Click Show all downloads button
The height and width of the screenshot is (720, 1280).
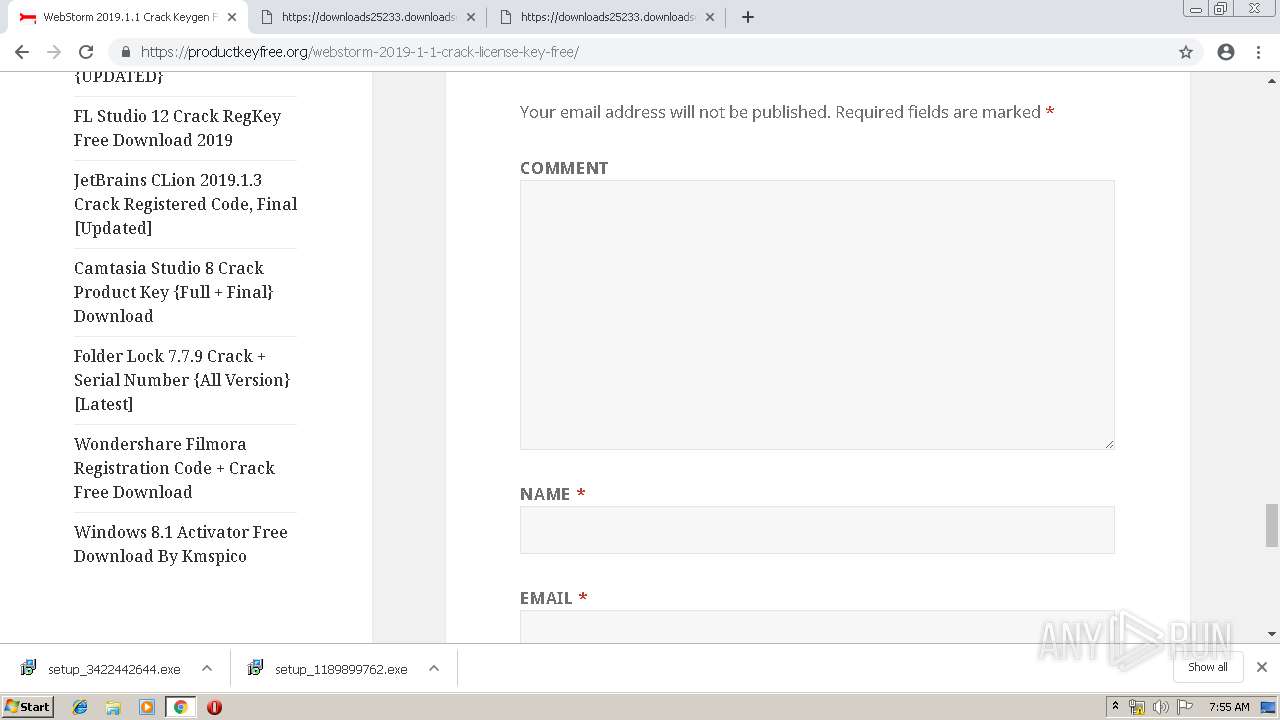[1208, 667]
